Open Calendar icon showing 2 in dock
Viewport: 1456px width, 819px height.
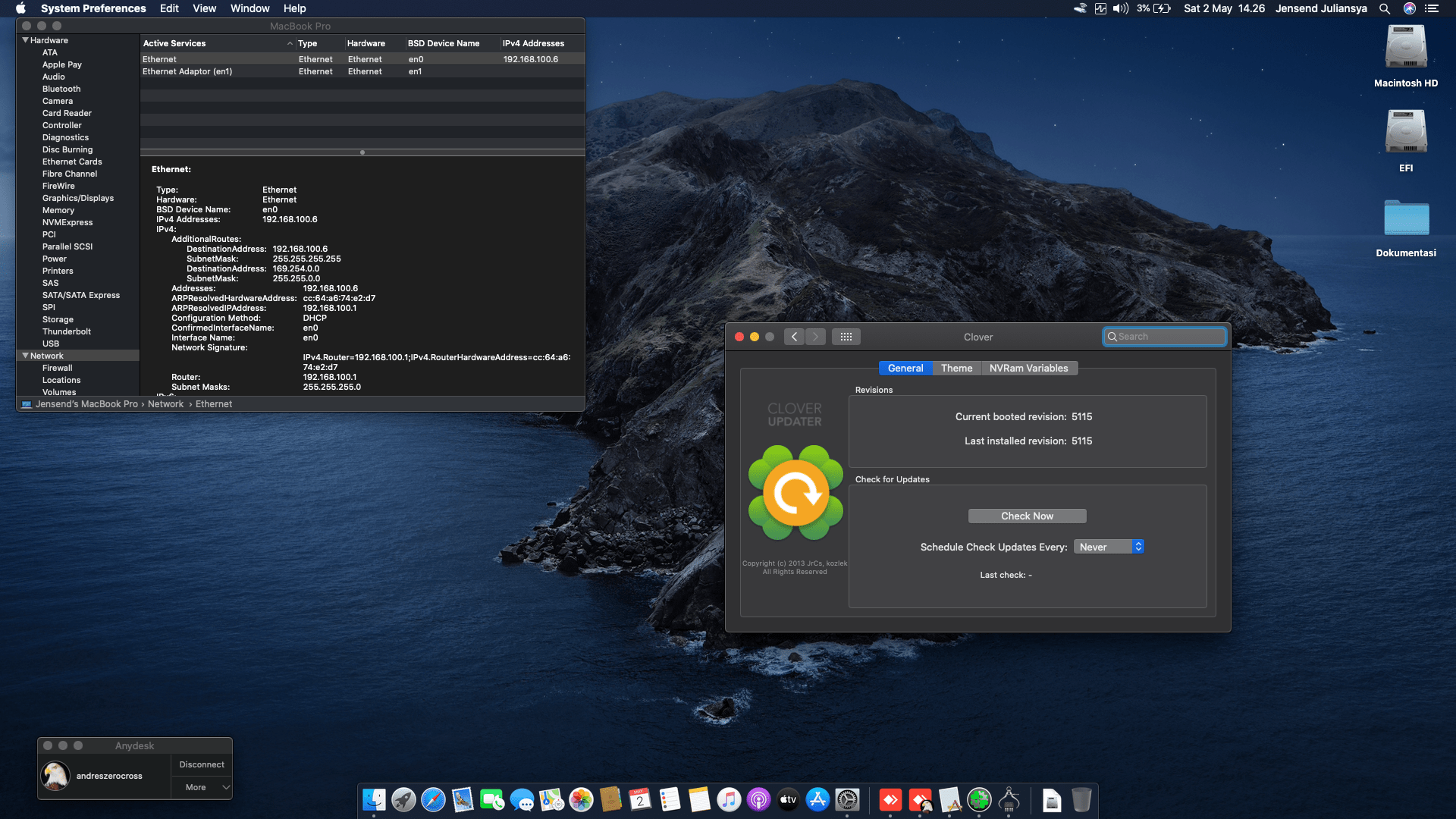coord(640,799)
